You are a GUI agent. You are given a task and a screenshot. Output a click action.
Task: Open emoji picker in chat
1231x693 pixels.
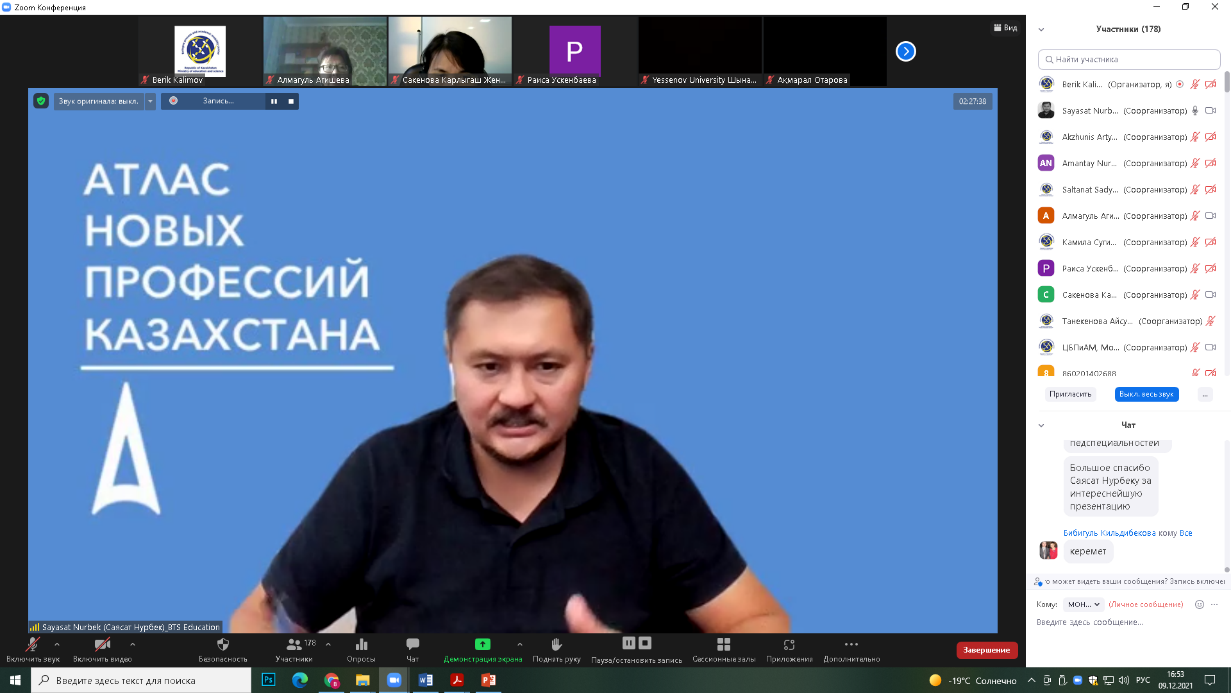(1199, 604)
